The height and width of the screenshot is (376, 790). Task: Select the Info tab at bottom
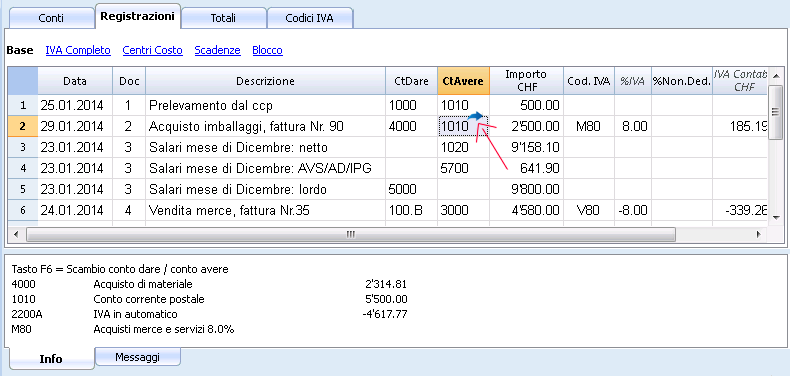coord(51,359)
